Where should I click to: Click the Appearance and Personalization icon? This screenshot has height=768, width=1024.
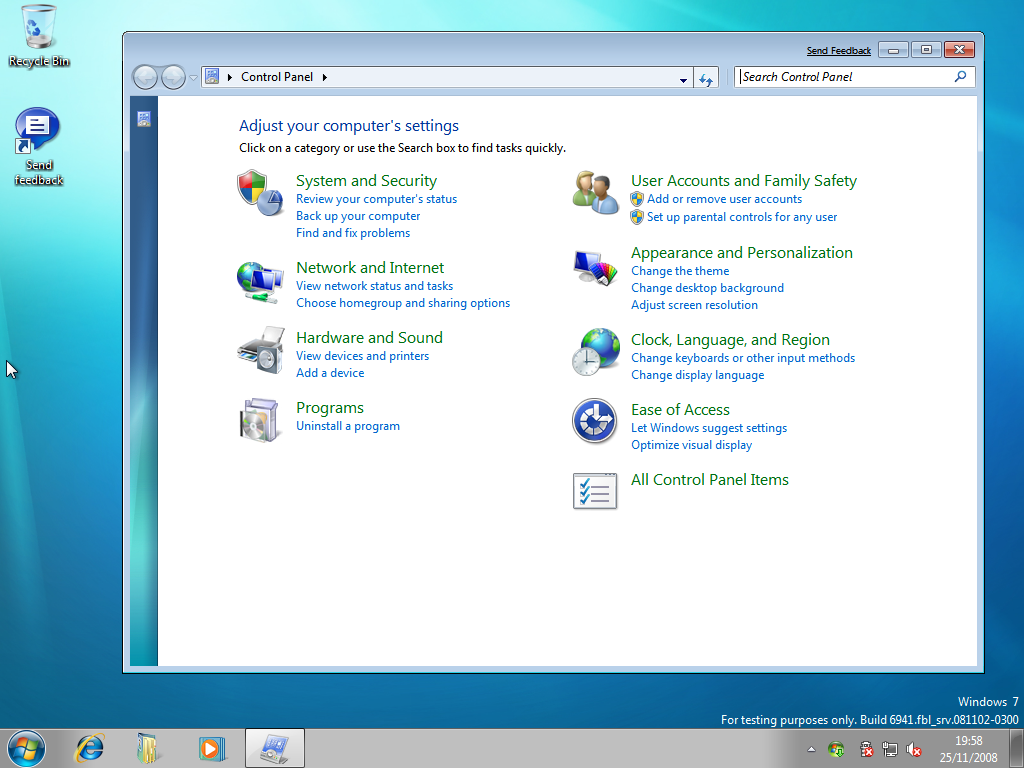click(x=595, y=267)
